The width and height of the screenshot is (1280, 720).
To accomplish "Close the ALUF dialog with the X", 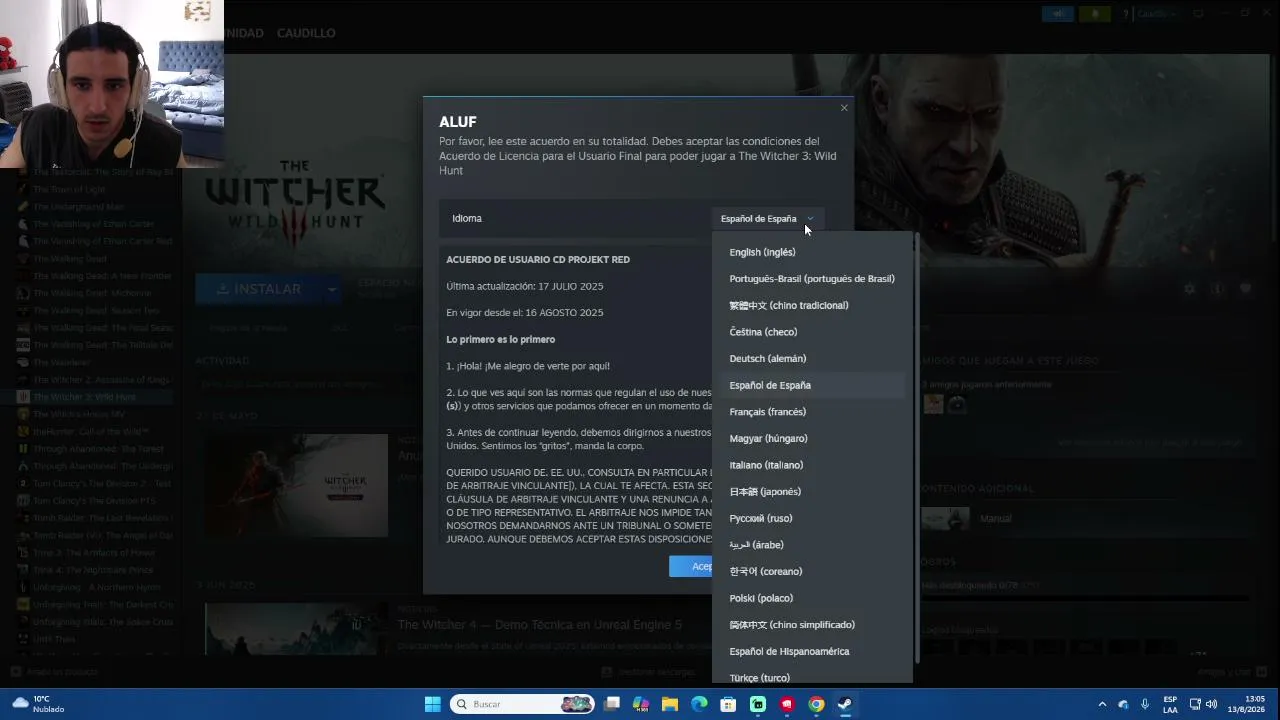I will point(844,108).
